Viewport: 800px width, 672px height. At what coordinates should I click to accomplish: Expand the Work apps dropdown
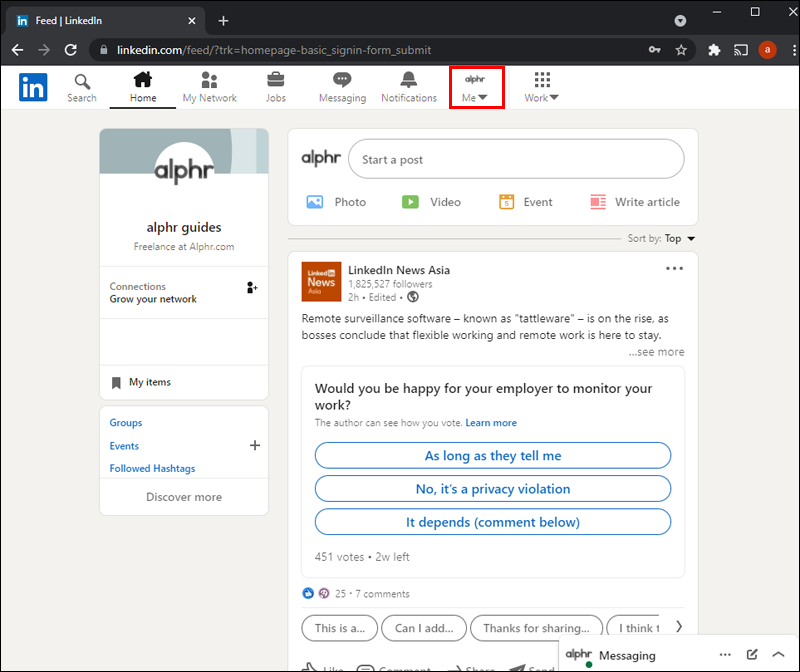click(541, 88)
